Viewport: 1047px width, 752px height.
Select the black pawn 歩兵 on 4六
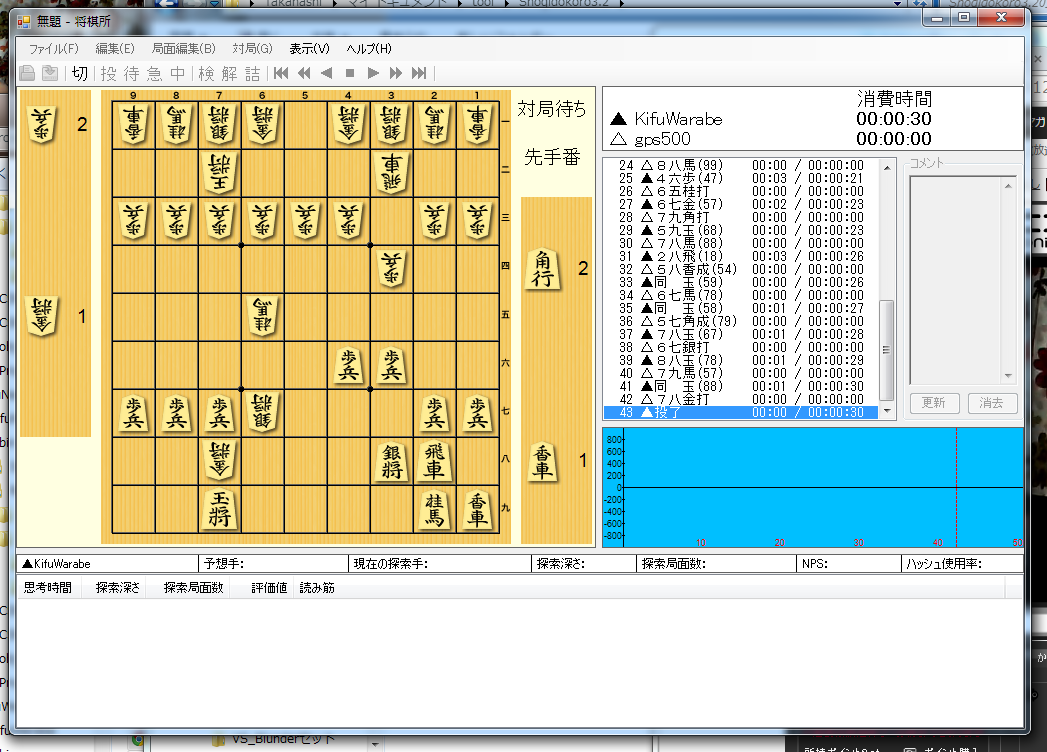349,365
